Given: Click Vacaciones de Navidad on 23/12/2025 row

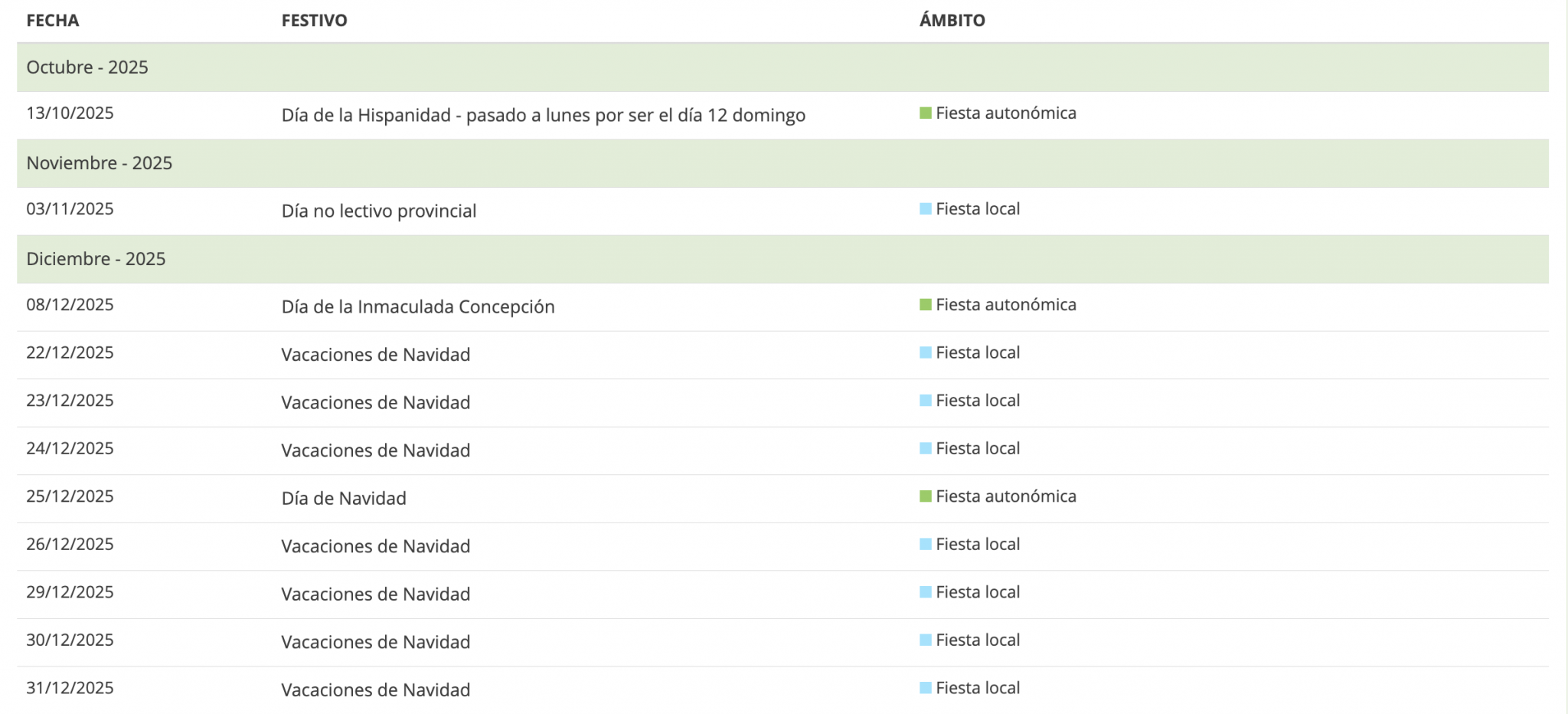Looking at the screenshot, I should pos(375,403).
